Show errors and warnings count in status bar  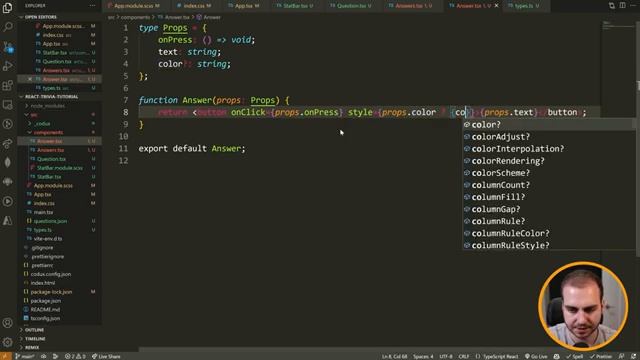(75, 356)
